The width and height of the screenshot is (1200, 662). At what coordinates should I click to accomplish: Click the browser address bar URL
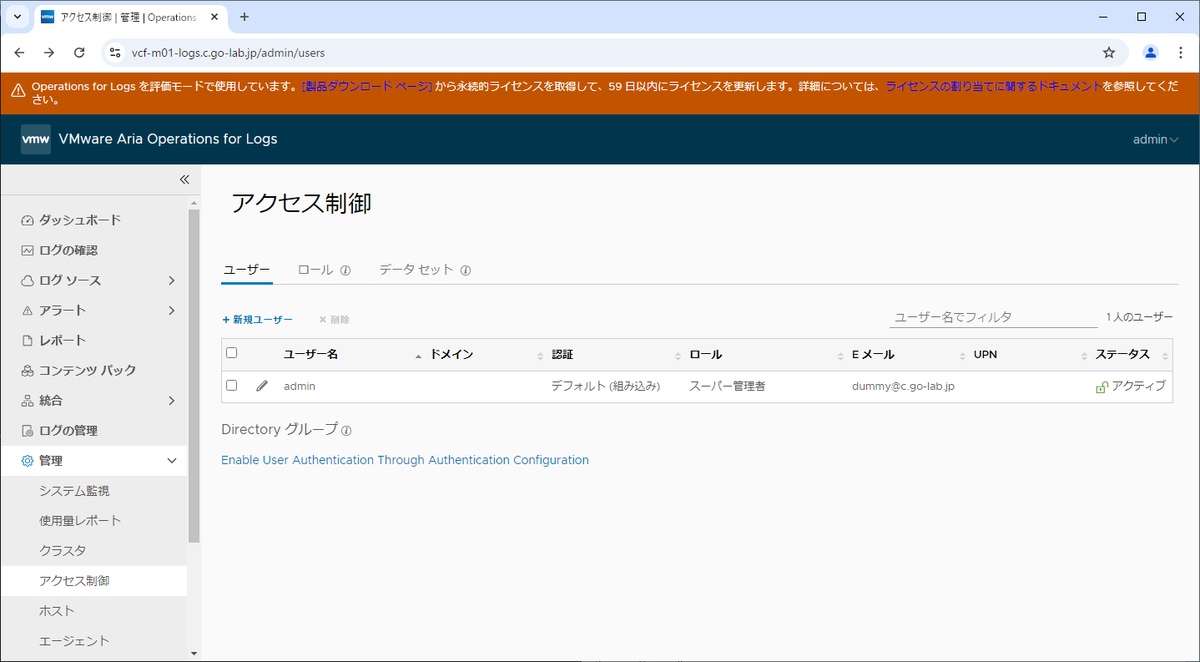228,52
